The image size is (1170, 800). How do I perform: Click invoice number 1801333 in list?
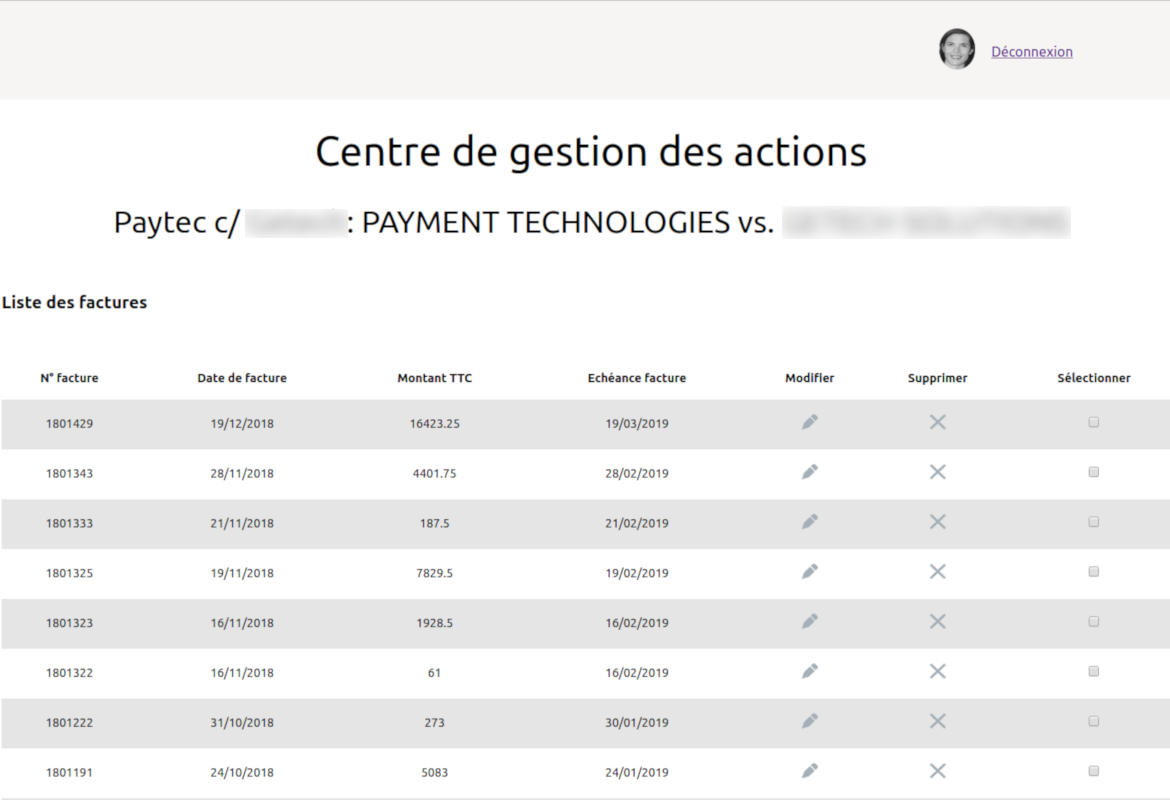pyautogui.click(x=69, y=523)
